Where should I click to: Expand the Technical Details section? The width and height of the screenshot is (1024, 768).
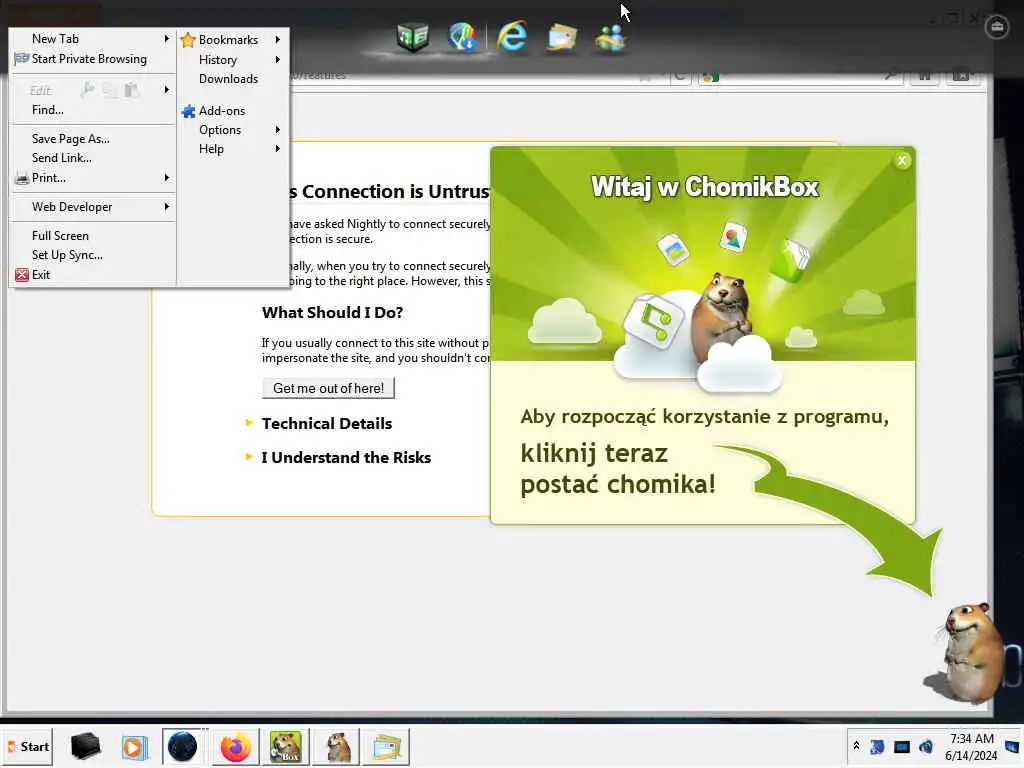[327, 423]
